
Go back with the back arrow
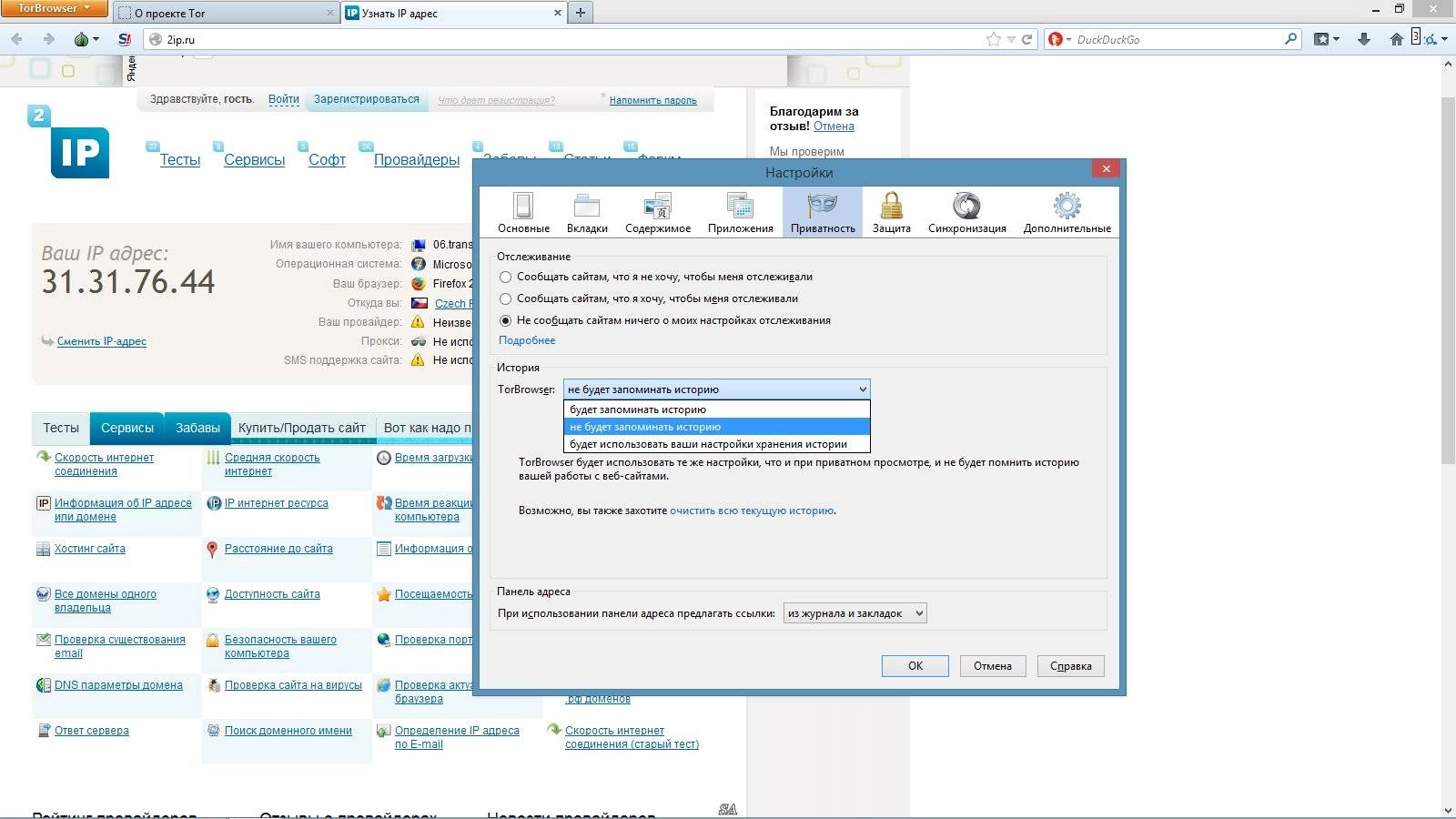coord(16,39)
